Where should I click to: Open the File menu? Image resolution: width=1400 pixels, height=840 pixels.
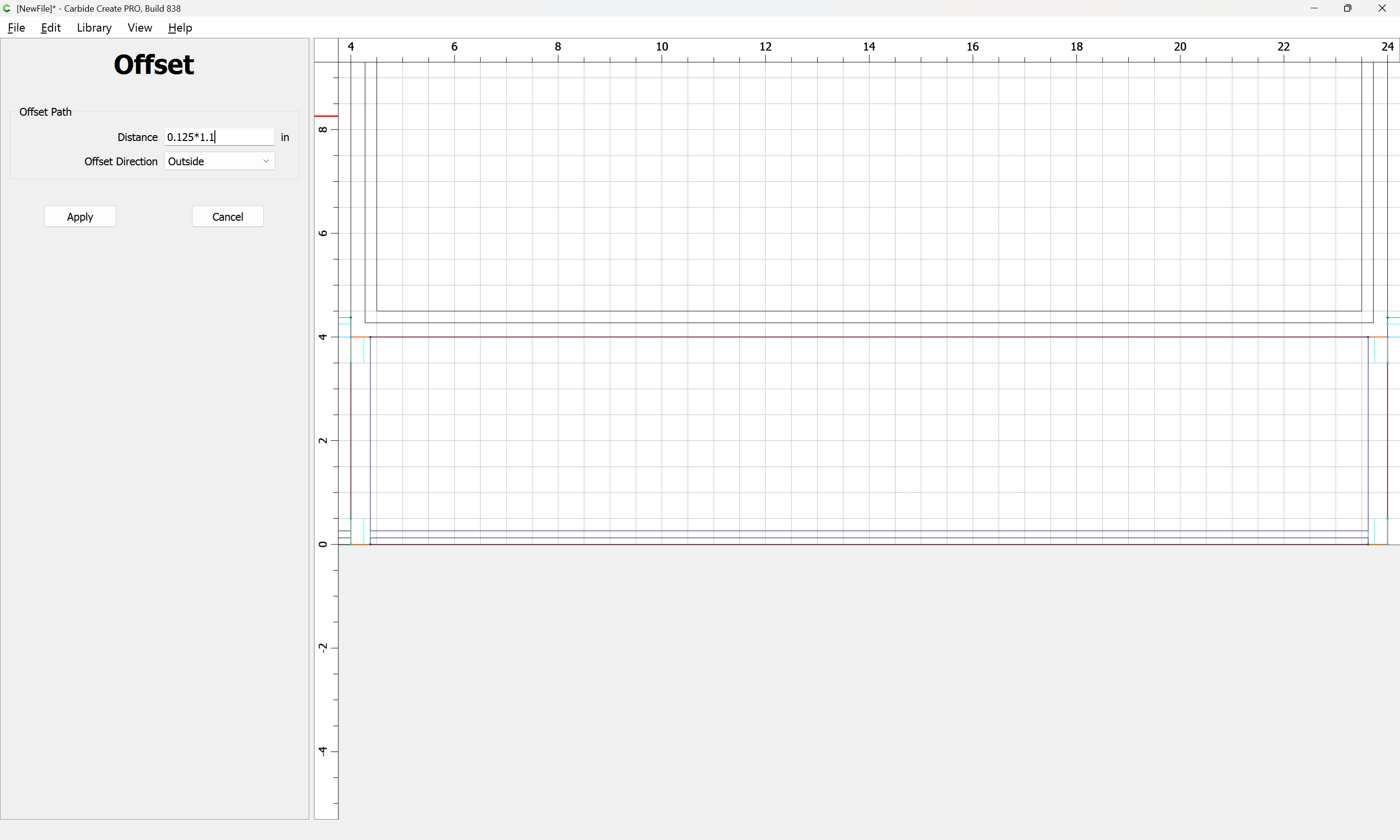click(x=16, y=28)
